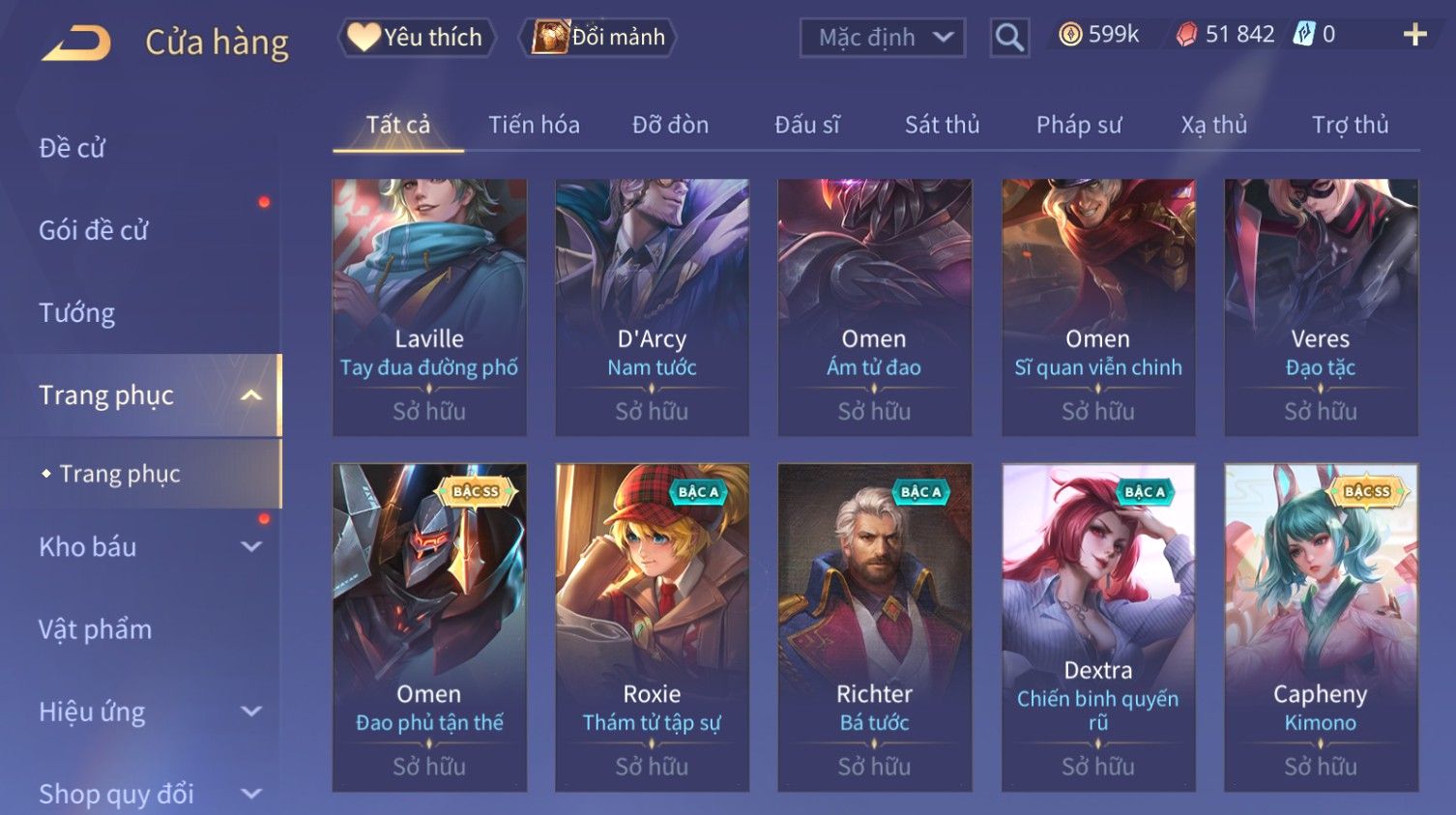The height and width of the screenshot is (815, 1456).
Task: Switch to the Sát thủ tab
Action: click(942, 125)
